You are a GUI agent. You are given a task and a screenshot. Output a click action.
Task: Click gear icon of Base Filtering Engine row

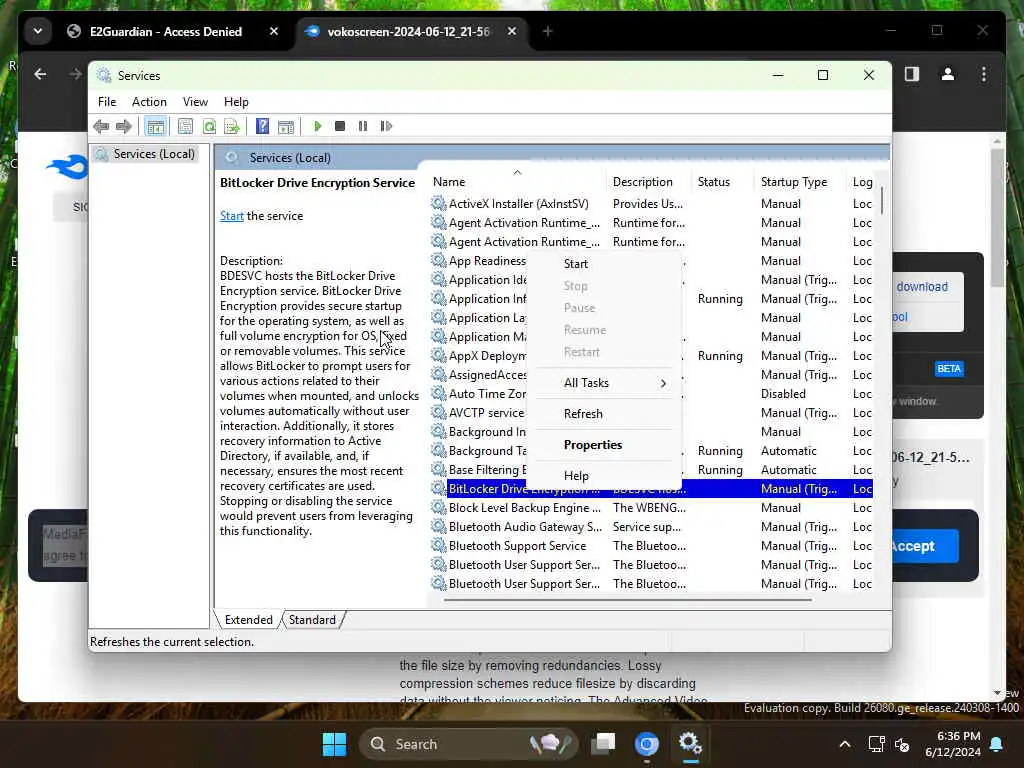[x=438, y=470]
